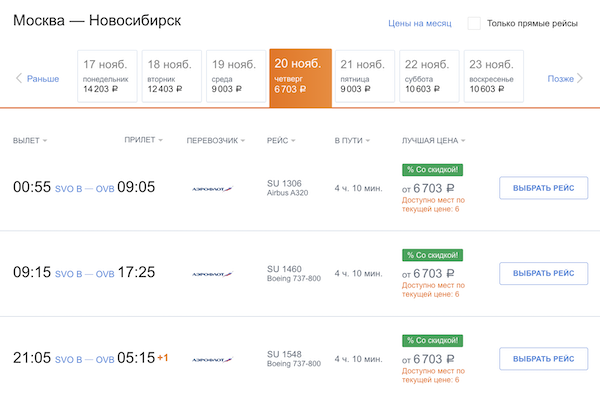This screenshot has height=401, width=600.
Task: Switch to 21 нояб. пятница date tab
Action: pyautogui.click(x=364, y=77)
